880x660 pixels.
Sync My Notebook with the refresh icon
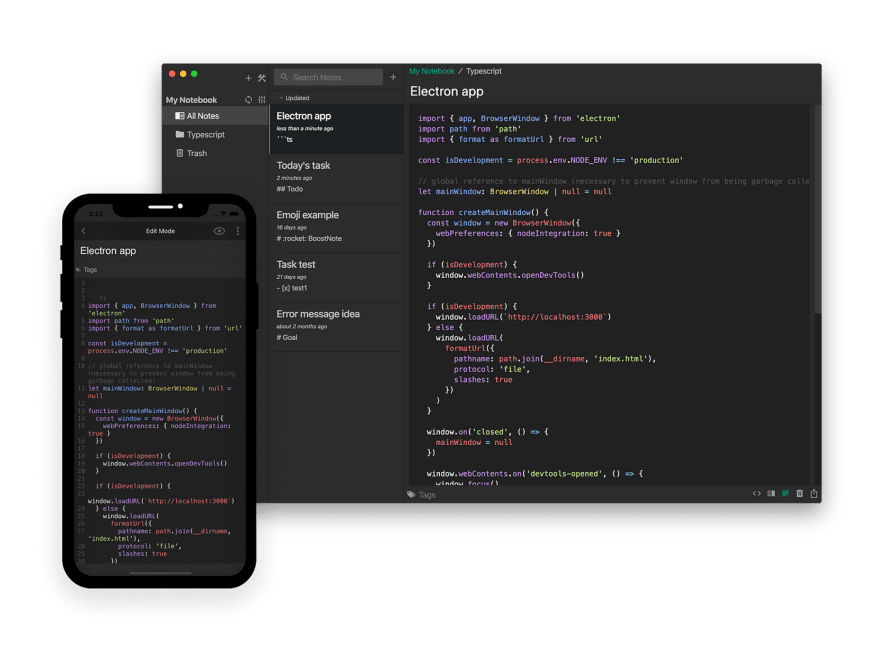(249, 99)
